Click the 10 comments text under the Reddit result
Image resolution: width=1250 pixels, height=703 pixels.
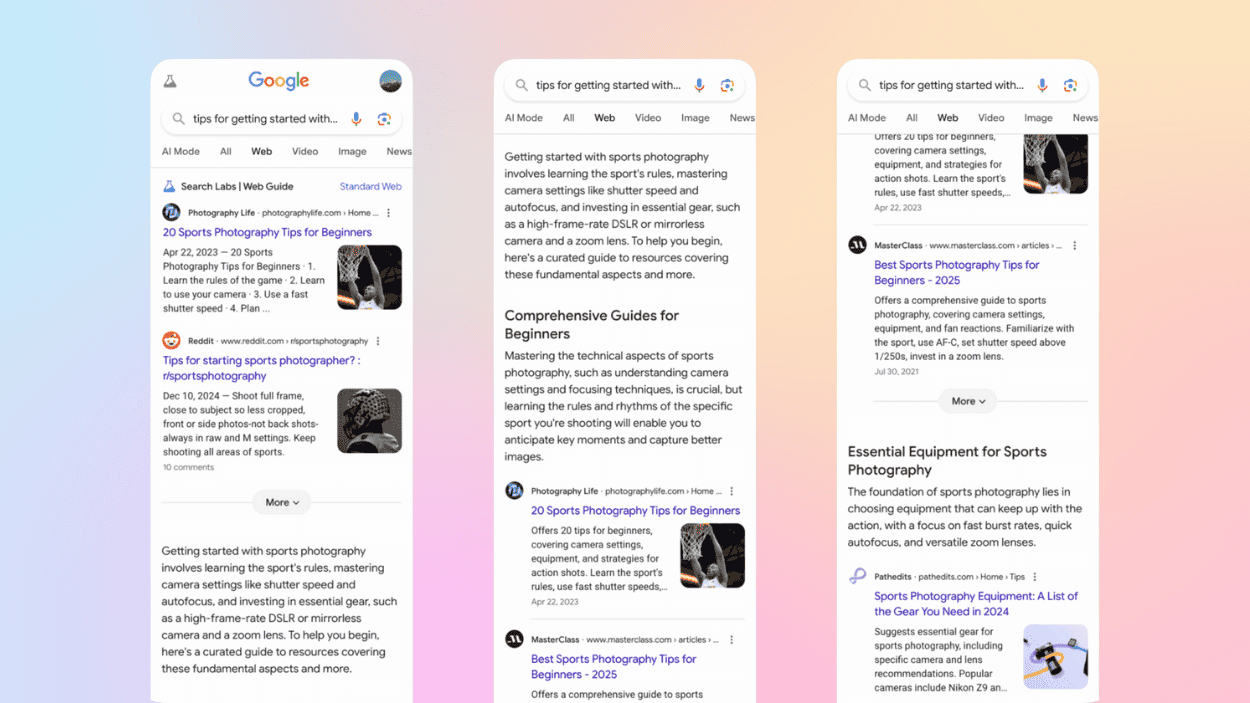(x=189, y=467)
